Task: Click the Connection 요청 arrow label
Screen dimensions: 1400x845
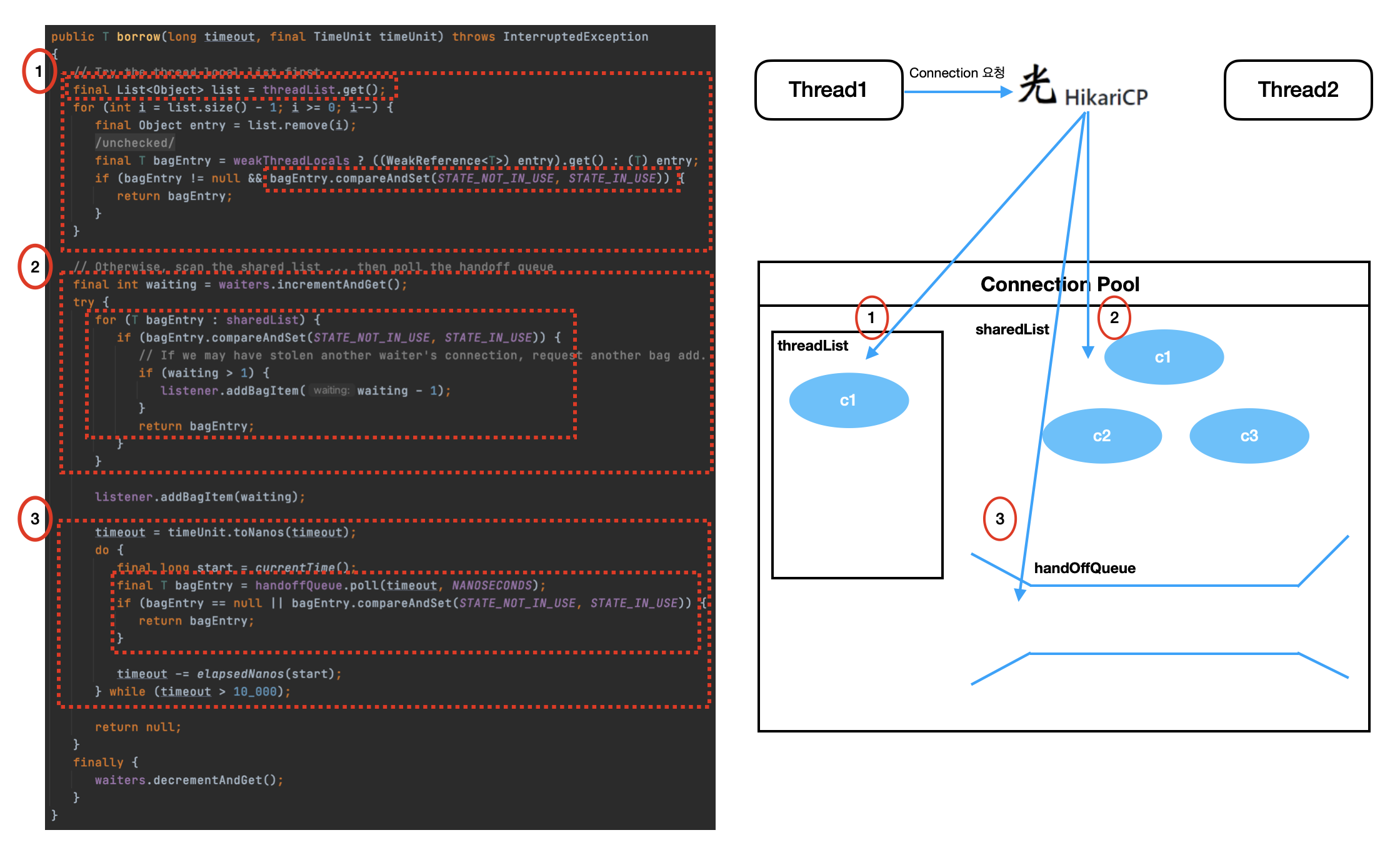Action: coord(956,73)
